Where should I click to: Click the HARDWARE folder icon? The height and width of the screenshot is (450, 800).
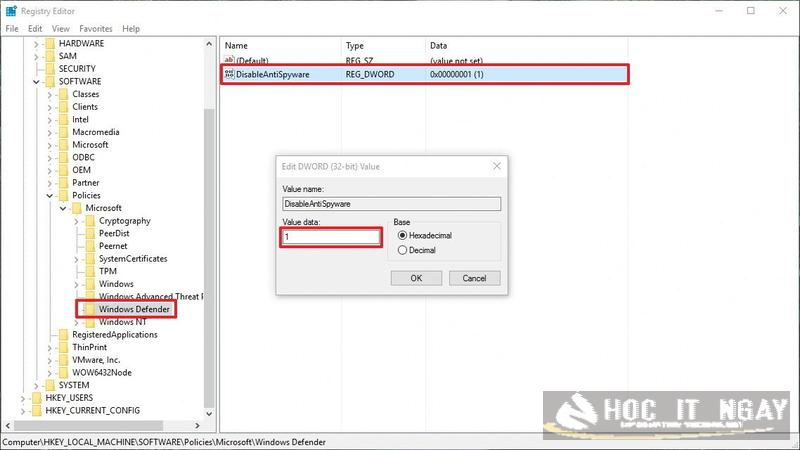(x=50, y=43)
